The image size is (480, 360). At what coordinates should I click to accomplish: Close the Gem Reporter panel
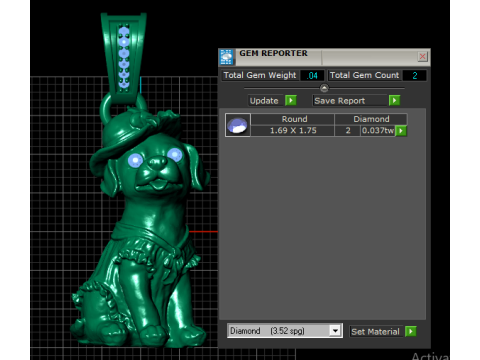coord(422,56)
